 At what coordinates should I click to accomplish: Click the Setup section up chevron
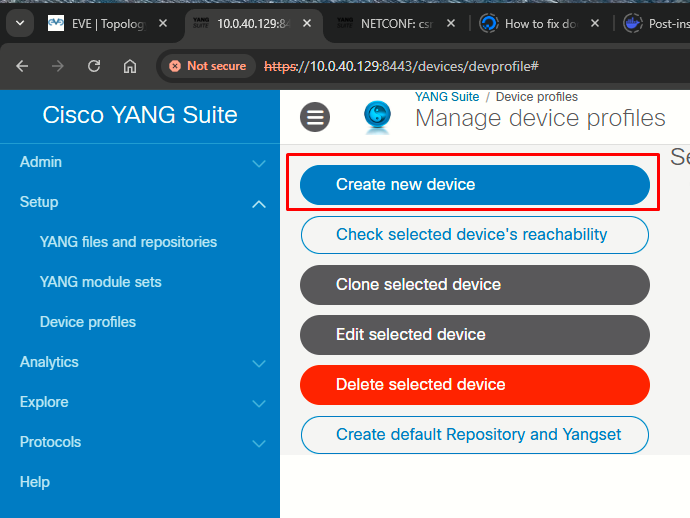click(x=259, y=204)
